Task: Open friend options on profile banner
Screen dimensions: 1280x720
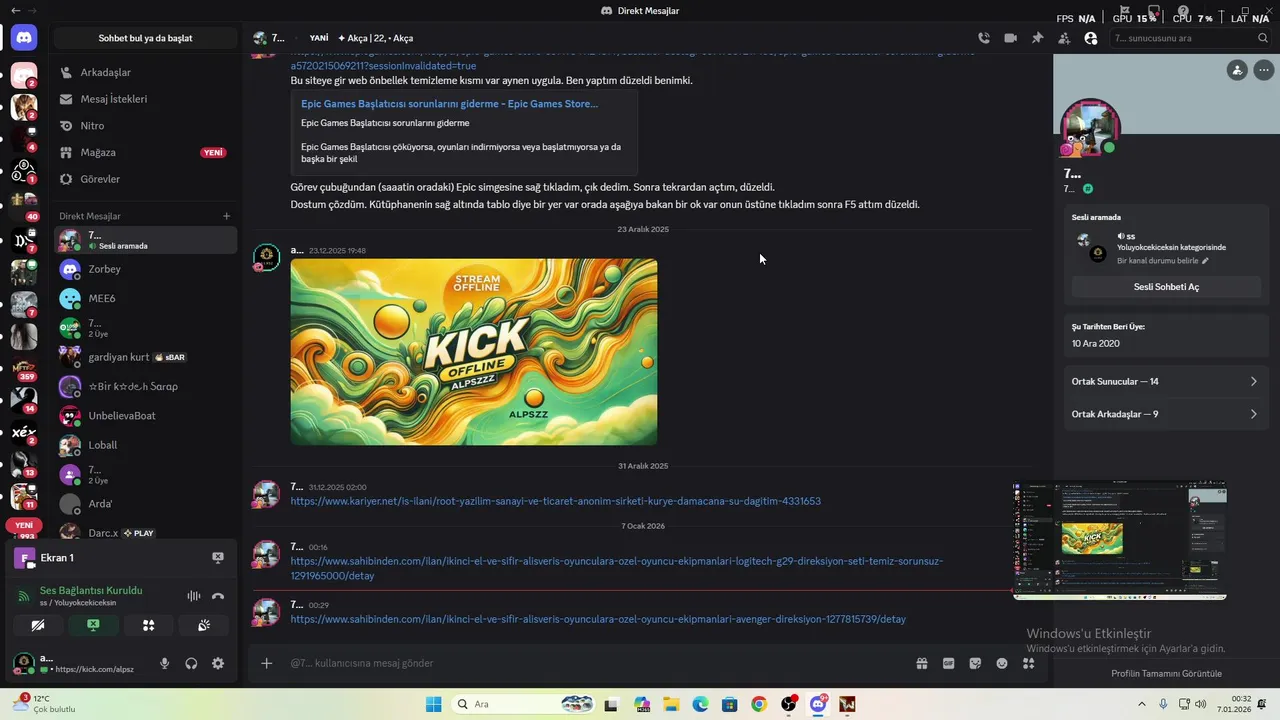Action: coord(1238,70)
